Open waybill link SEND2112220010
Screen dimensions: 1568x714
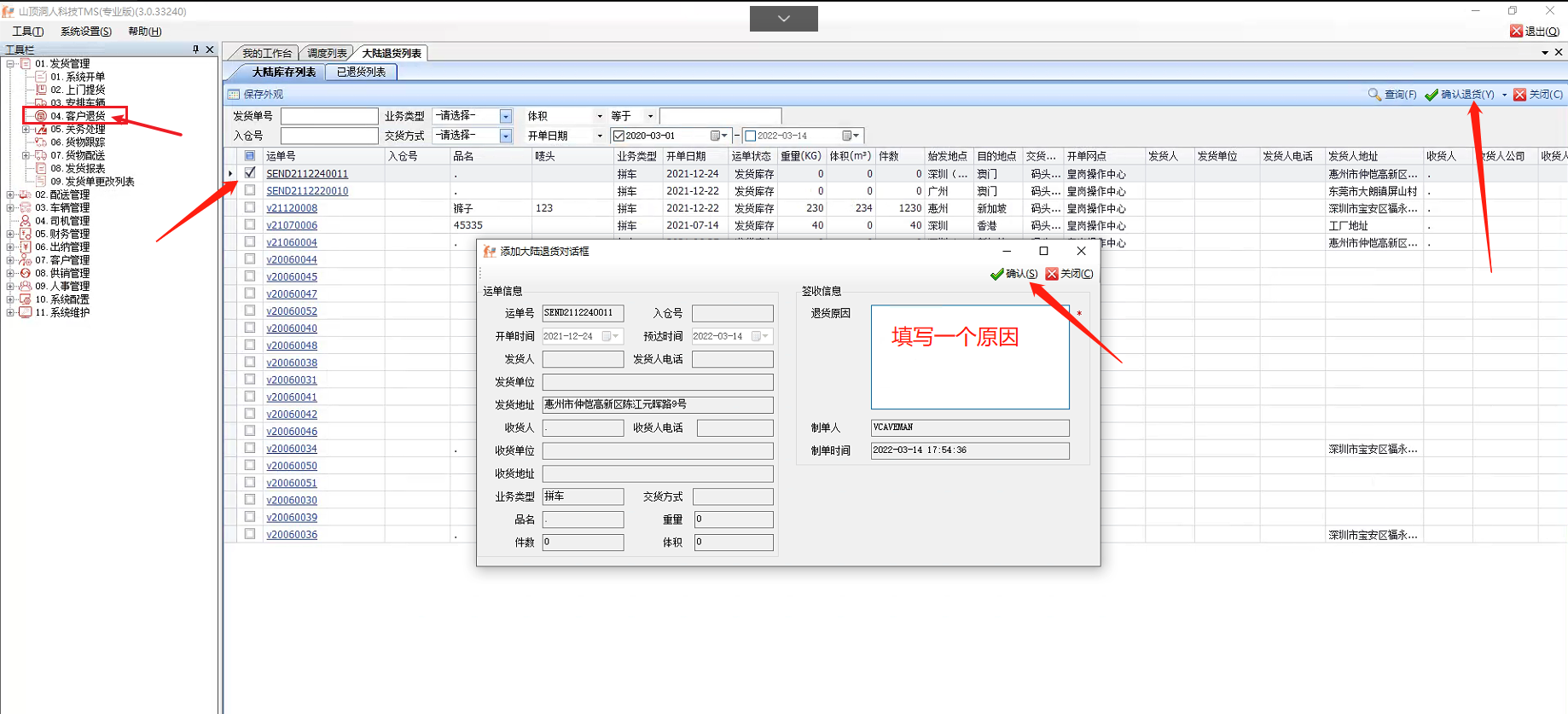[307, 191]
